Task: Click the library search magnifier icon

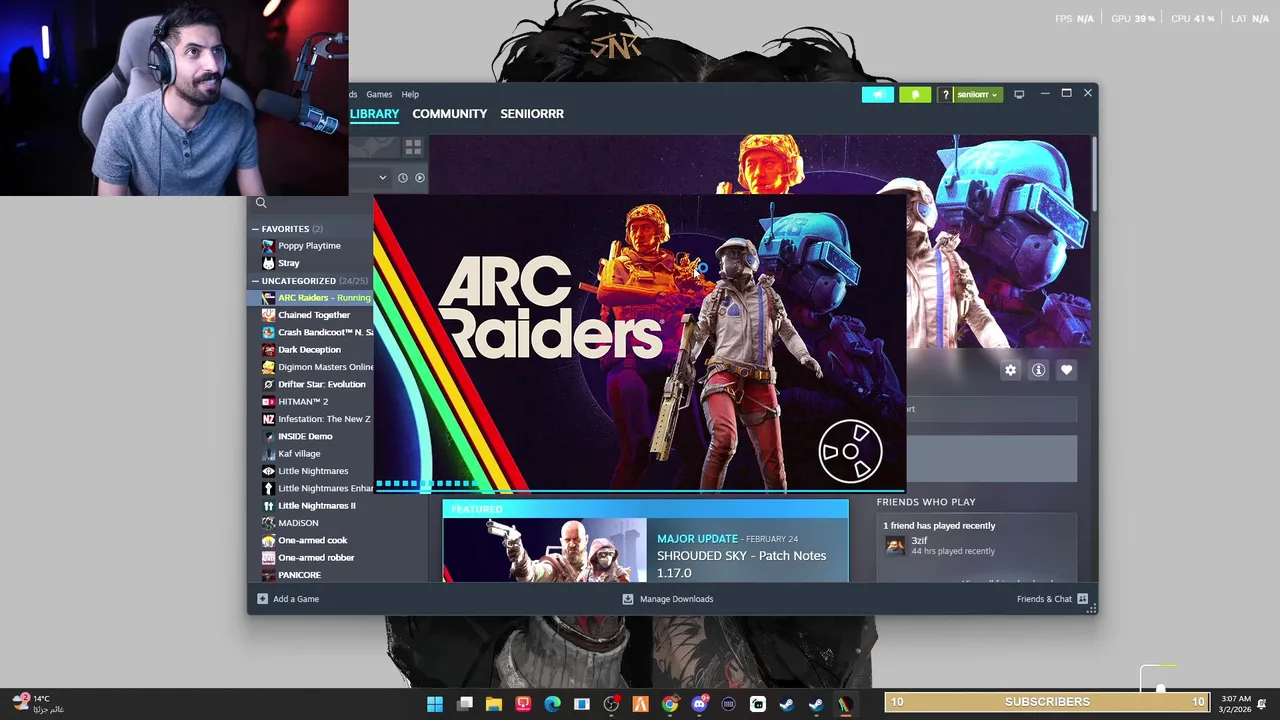Action: (261, 203)
